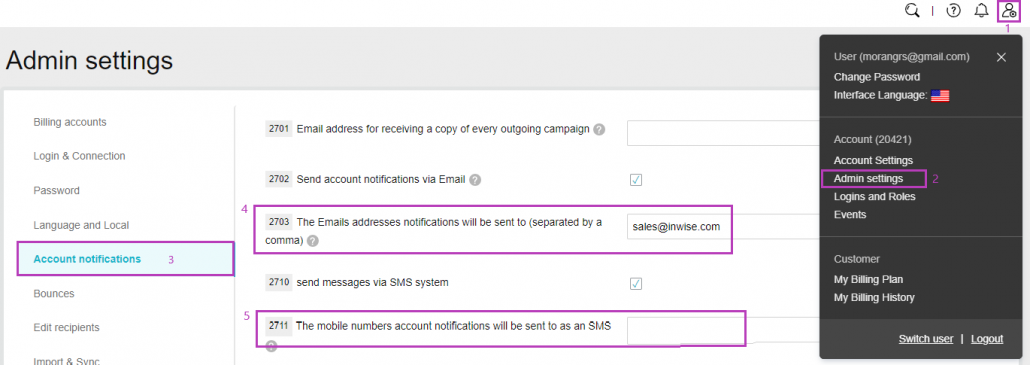Open Edit recipients section
This screenshot has height=365, width=1030.
pos(66,328)
